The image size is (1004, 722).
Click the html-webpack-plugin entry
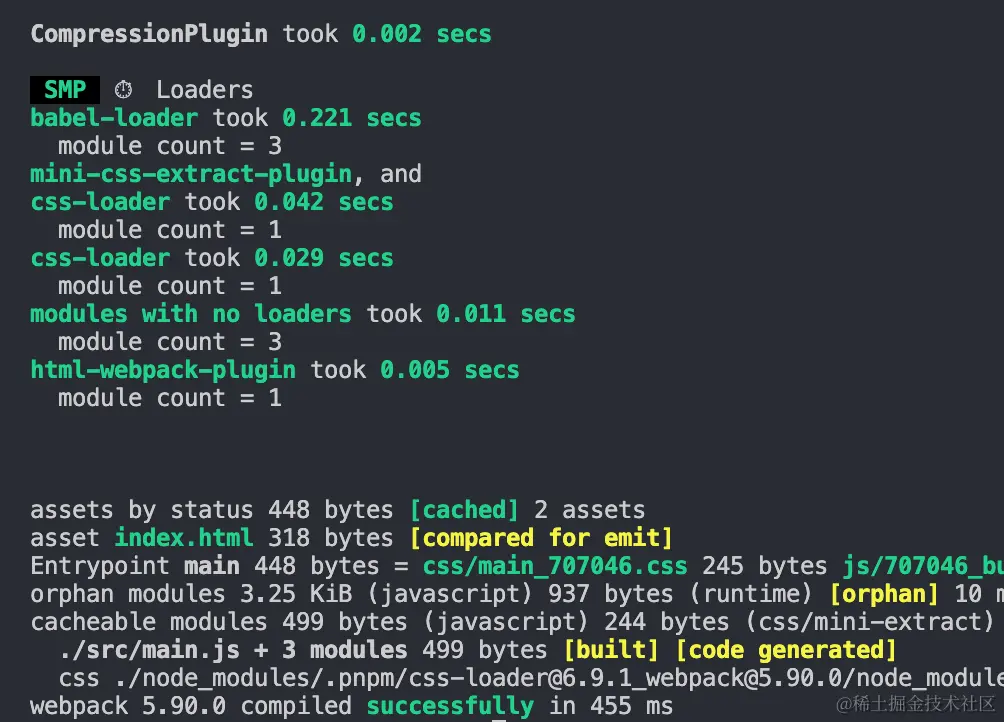click(x=163, y=370)
